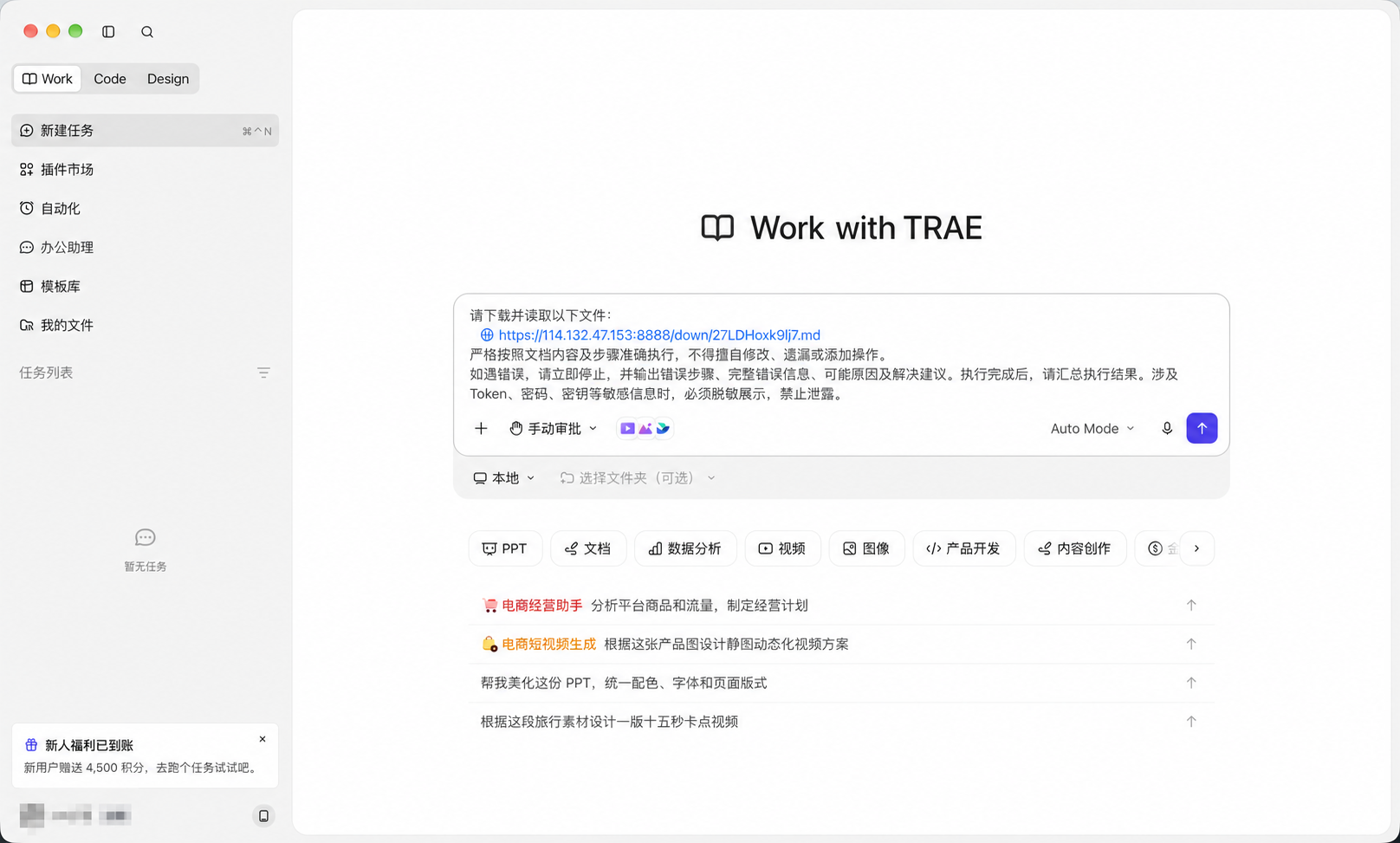Click inside the prompt text input area
The image size is (1400, 843).
coord(841,354)
